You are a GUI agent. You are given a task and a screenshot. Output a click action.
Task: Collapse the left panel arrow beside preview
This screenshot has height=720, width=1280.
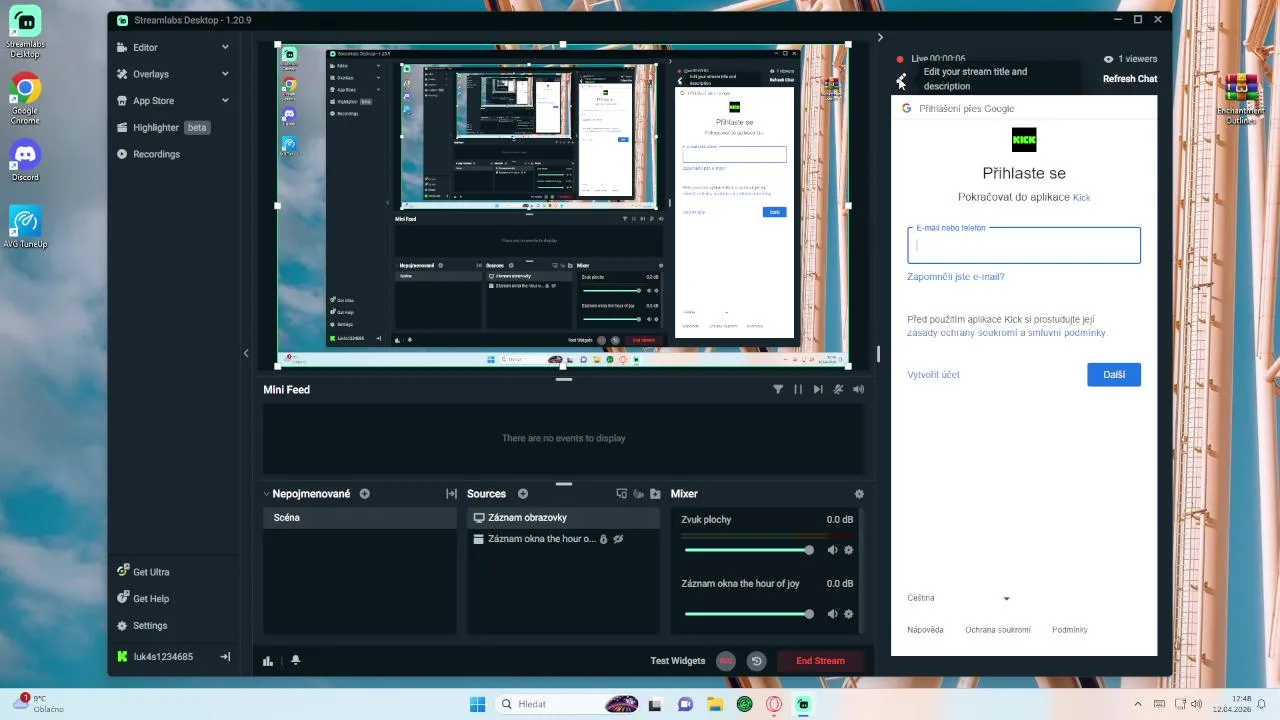pyautogui.click(x=246, y=353)
